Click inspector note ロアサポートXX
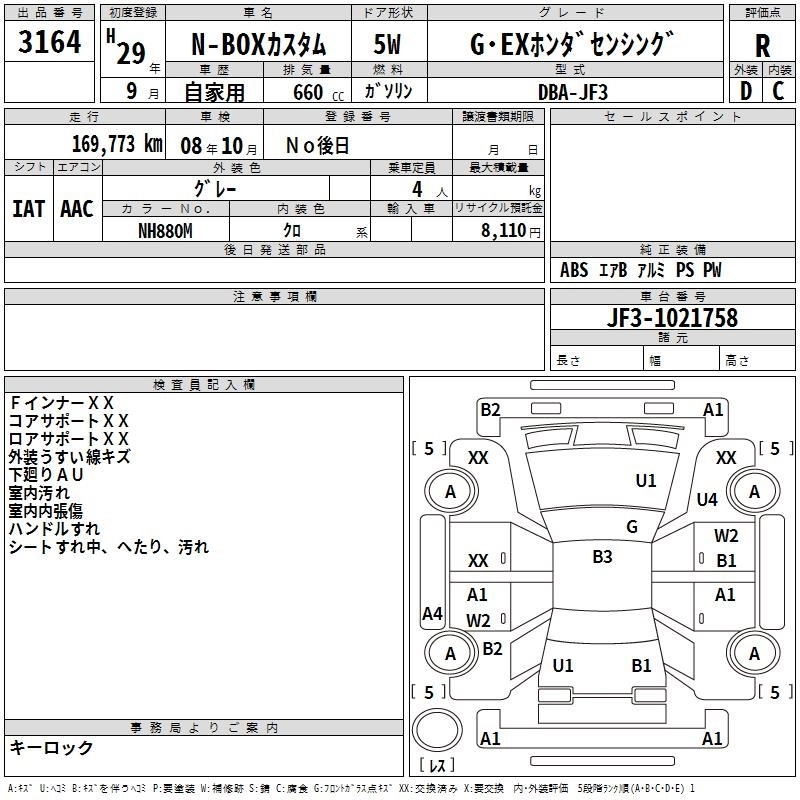Image resolution: width=800 pixels, height=800 pixels. tap(69, 439)
